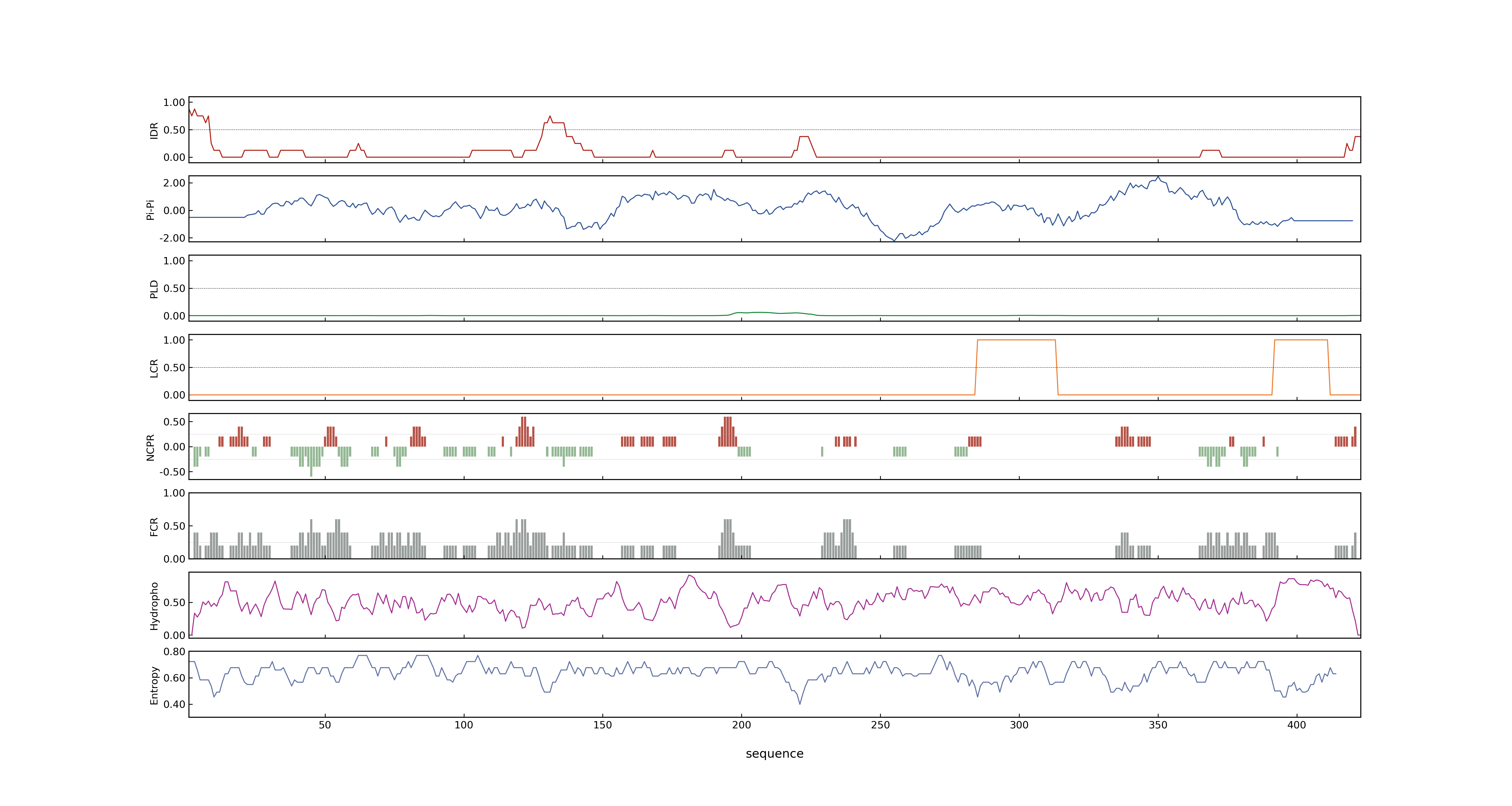Click x-axis tick label 350
This screenshot has width=1512, height=806.
point(1158,725)
